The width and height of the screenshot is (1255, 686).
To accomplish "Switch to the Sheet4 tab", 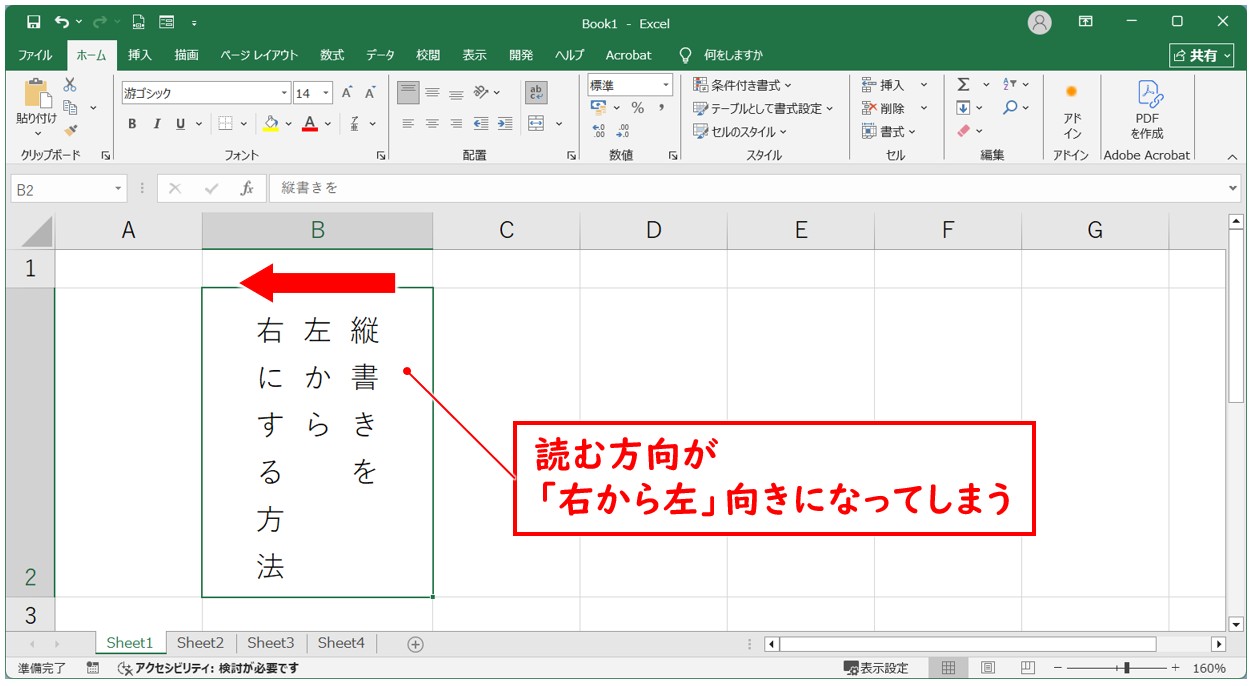I will 341,643.
